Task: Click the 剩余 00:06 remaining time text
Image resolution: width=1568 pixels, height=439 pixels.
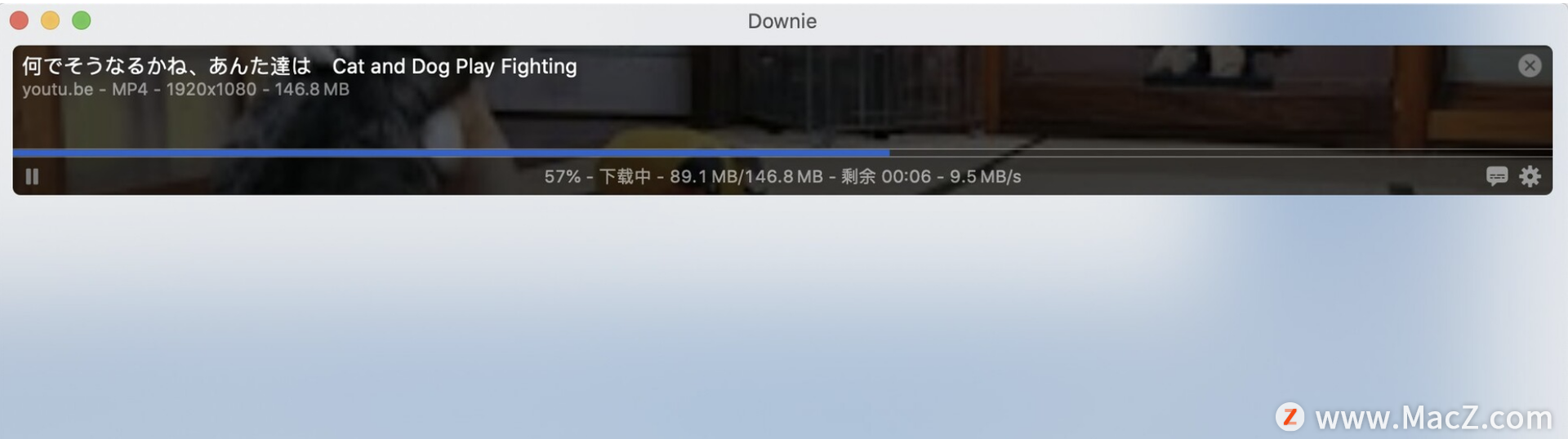Action: tap(886, 176)
